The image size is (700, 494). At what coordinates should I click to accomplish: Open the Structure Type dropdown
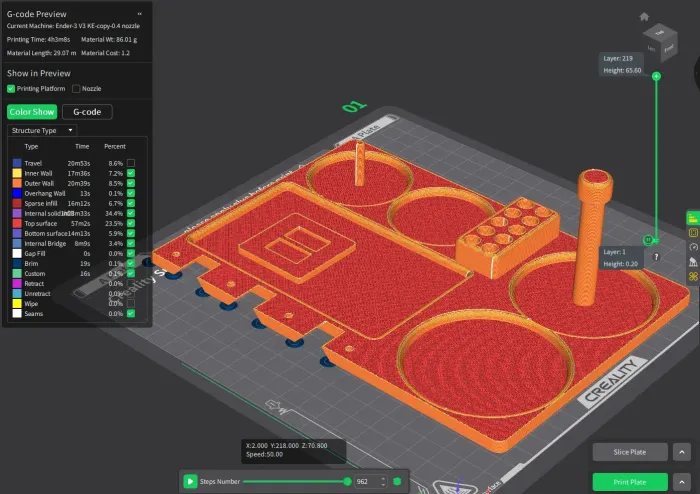click(x=41, y=130)
